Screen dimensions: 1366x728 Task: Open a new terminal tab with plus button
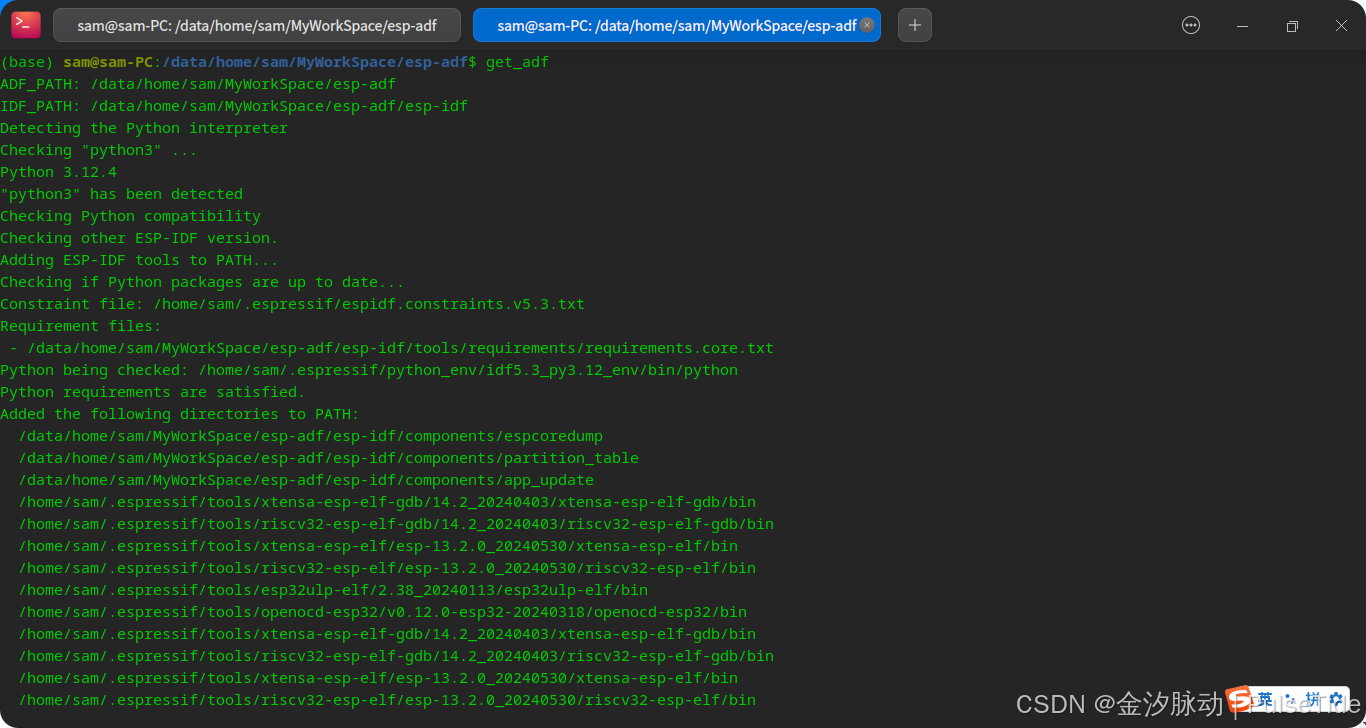coord(915,25)
